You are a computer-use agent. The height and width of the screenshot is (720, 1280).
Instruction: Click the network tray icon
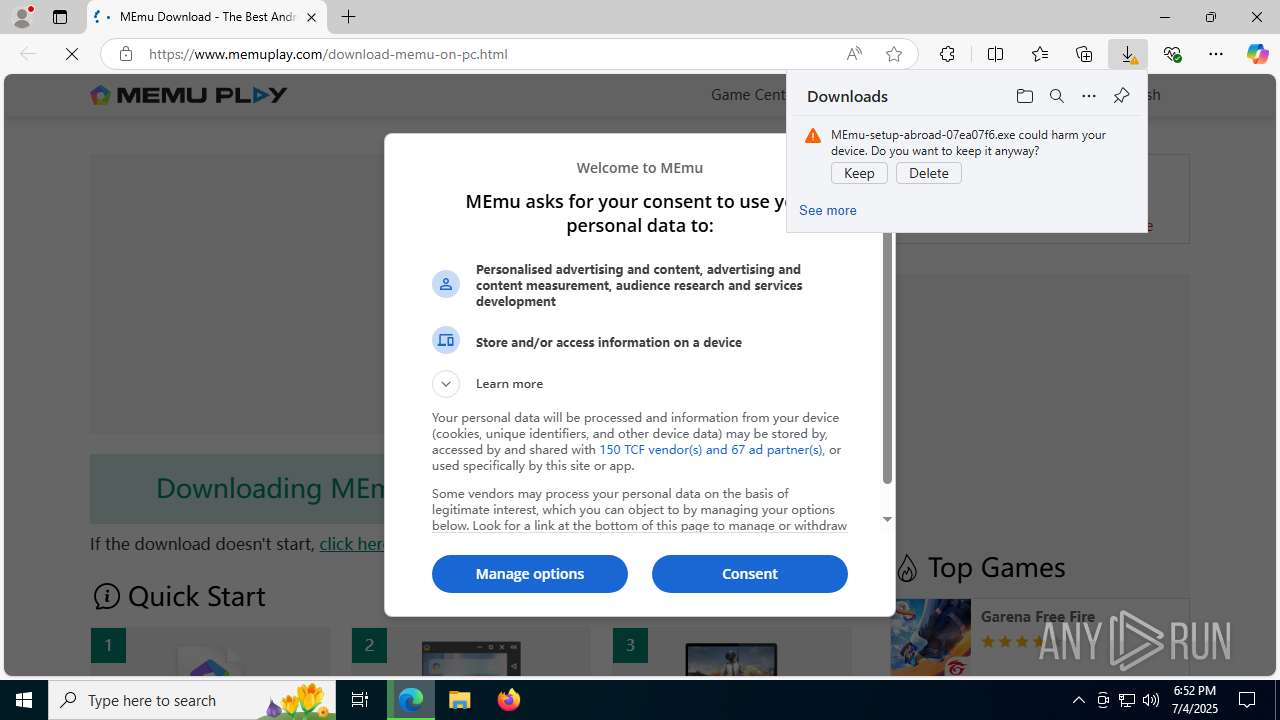tap(1127, 700)
